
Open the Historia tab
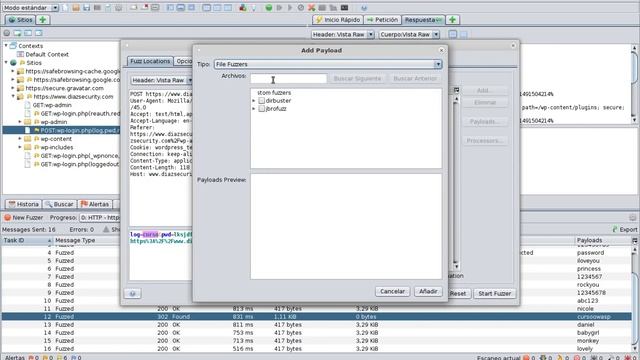point(24,204)
